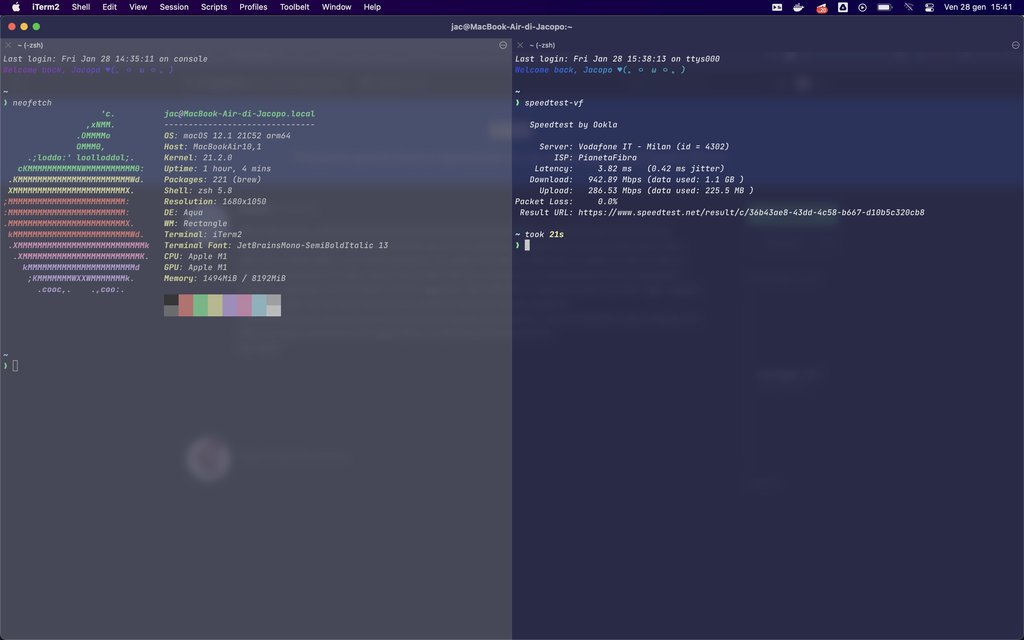Viewport: 1024px width, 640px height.
Task: Click the 'ISP: PianetaFibra' line
Action: click(596, 157)
